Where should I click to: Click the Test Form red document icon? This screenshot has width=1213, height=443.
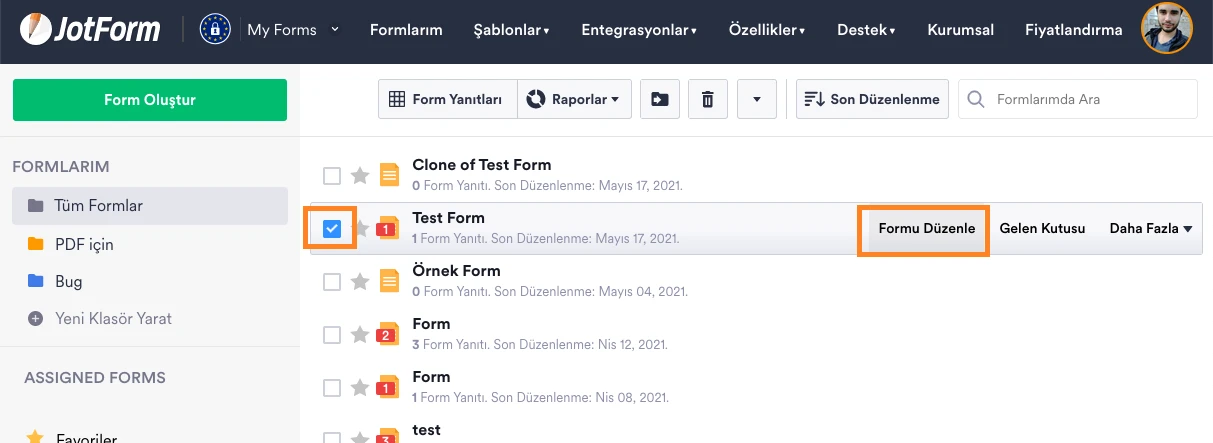click(388, 229)
